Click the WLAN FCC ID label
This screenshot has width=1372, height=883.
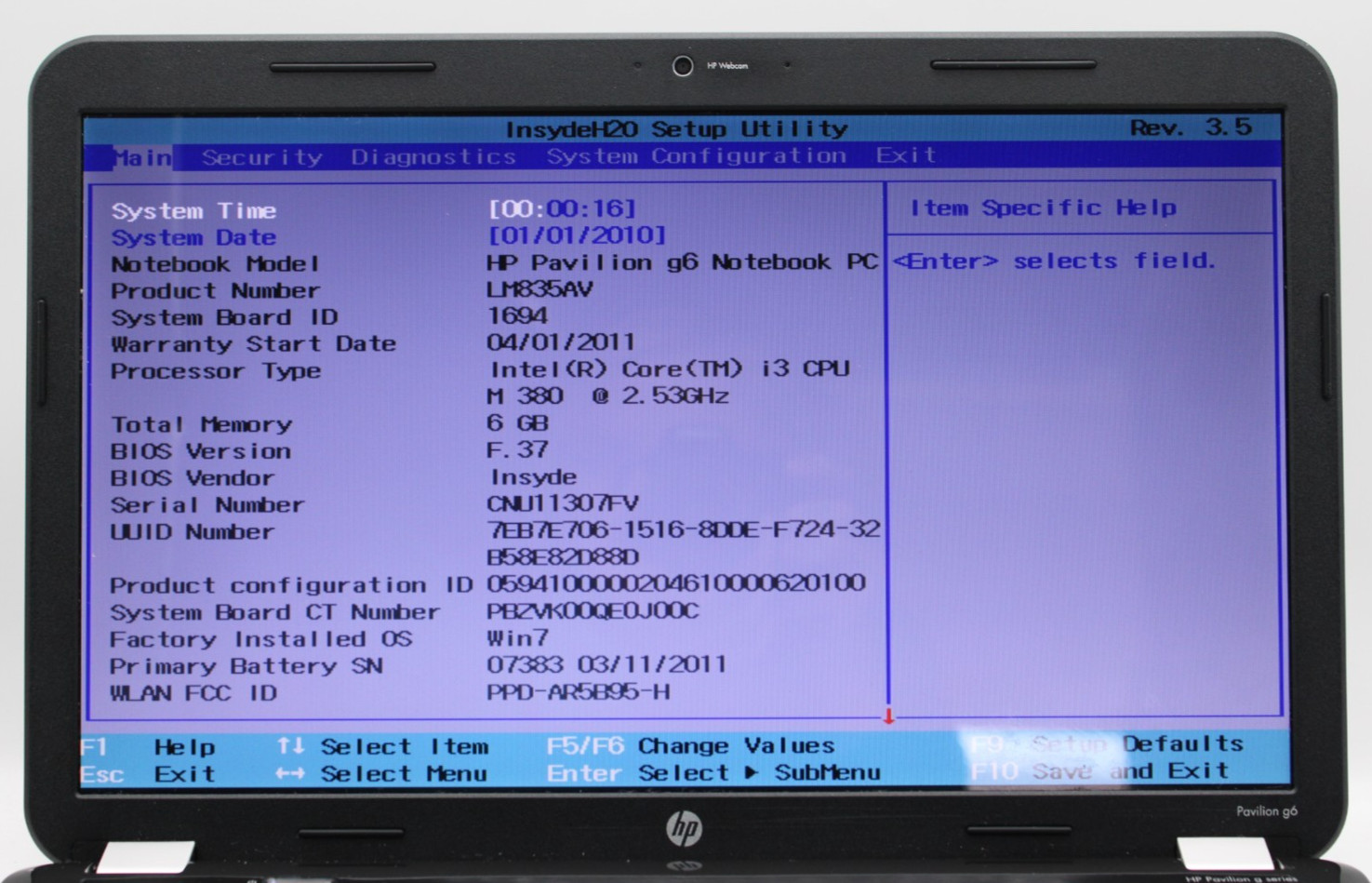(x=193, y=694)
